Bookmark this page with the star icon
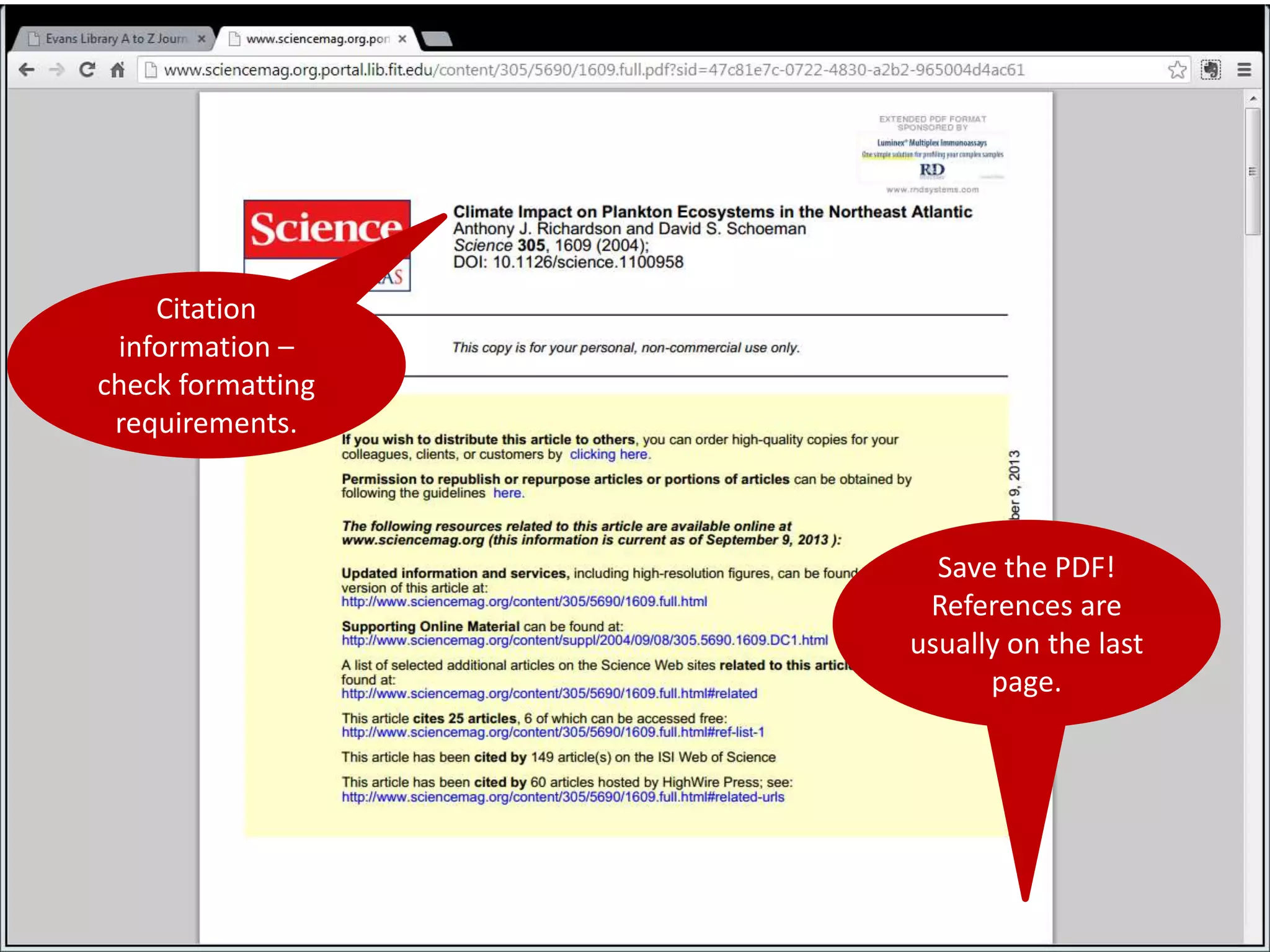Viewport: 1270px width, 952px height. [1176, 69]
